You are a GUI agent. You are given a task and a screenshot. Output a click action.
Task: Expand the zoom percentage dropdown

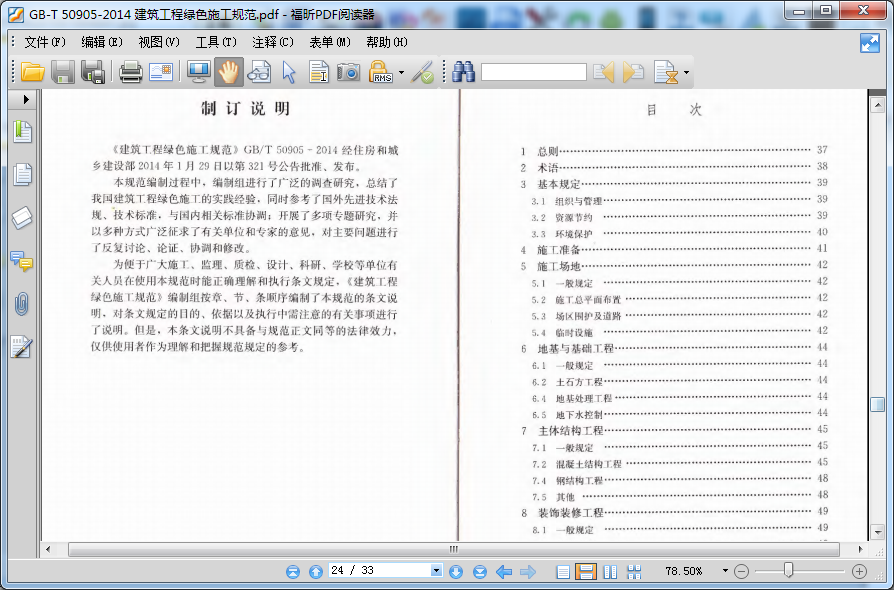pos(723,571)
